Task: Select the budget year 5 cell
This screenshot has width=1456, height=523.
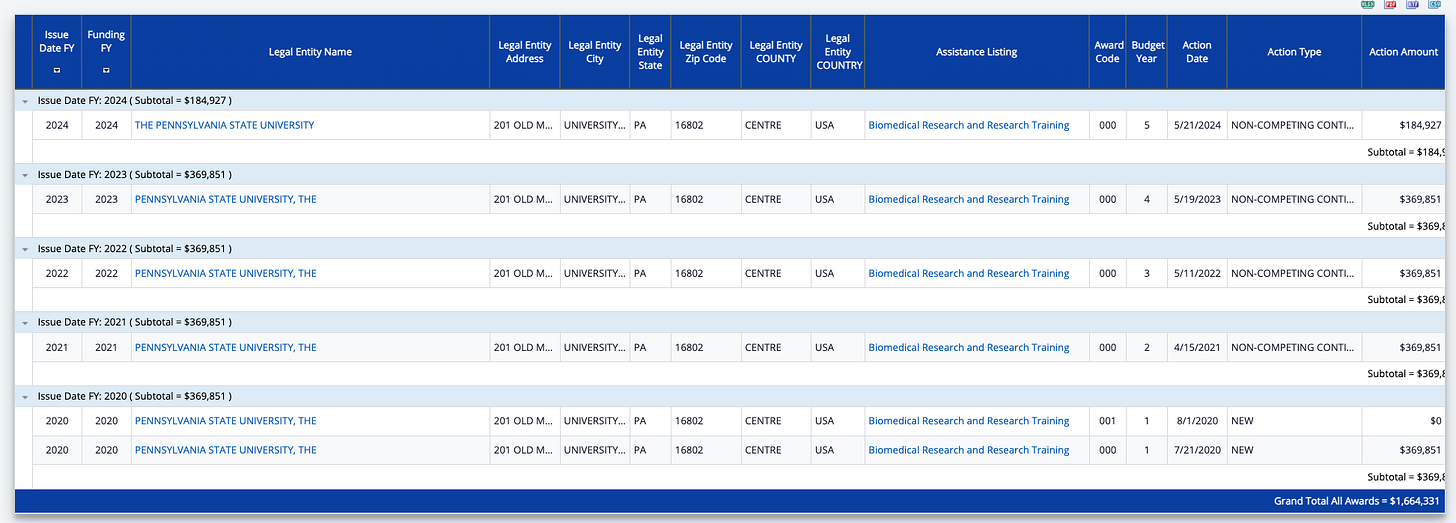Action: [1147, 125]
